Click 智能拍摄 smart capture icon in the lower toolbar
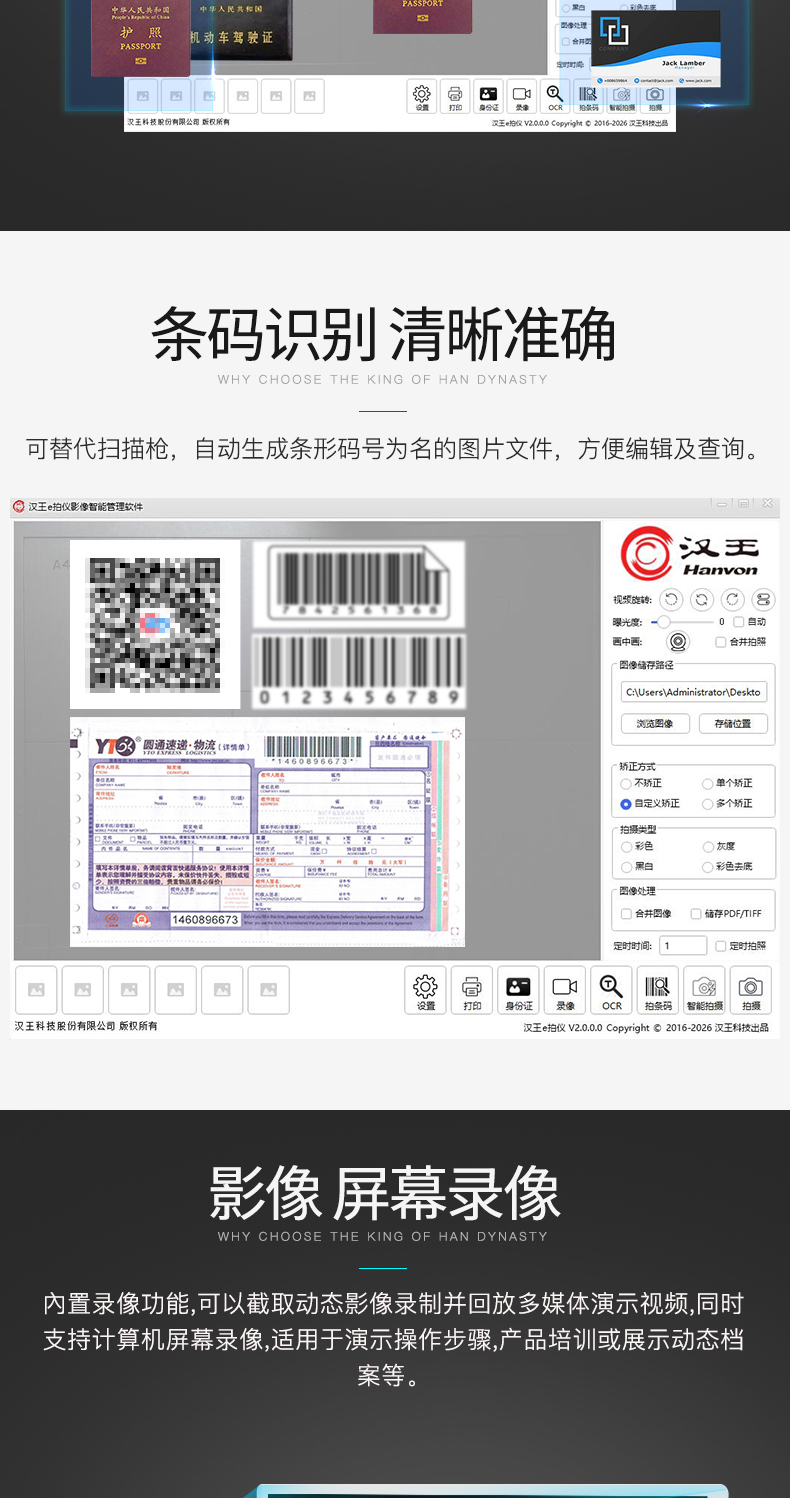This screenshot has width=790, height=1498. 704,989
